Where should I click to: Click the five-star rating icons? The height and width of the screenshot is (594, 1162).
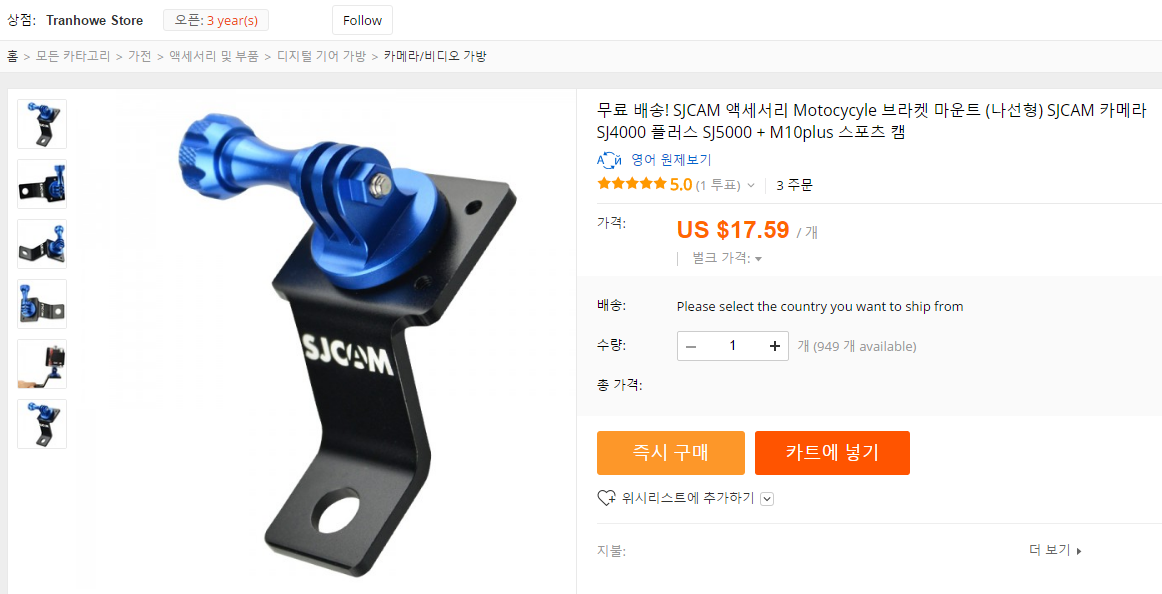(x=632, y=184)
